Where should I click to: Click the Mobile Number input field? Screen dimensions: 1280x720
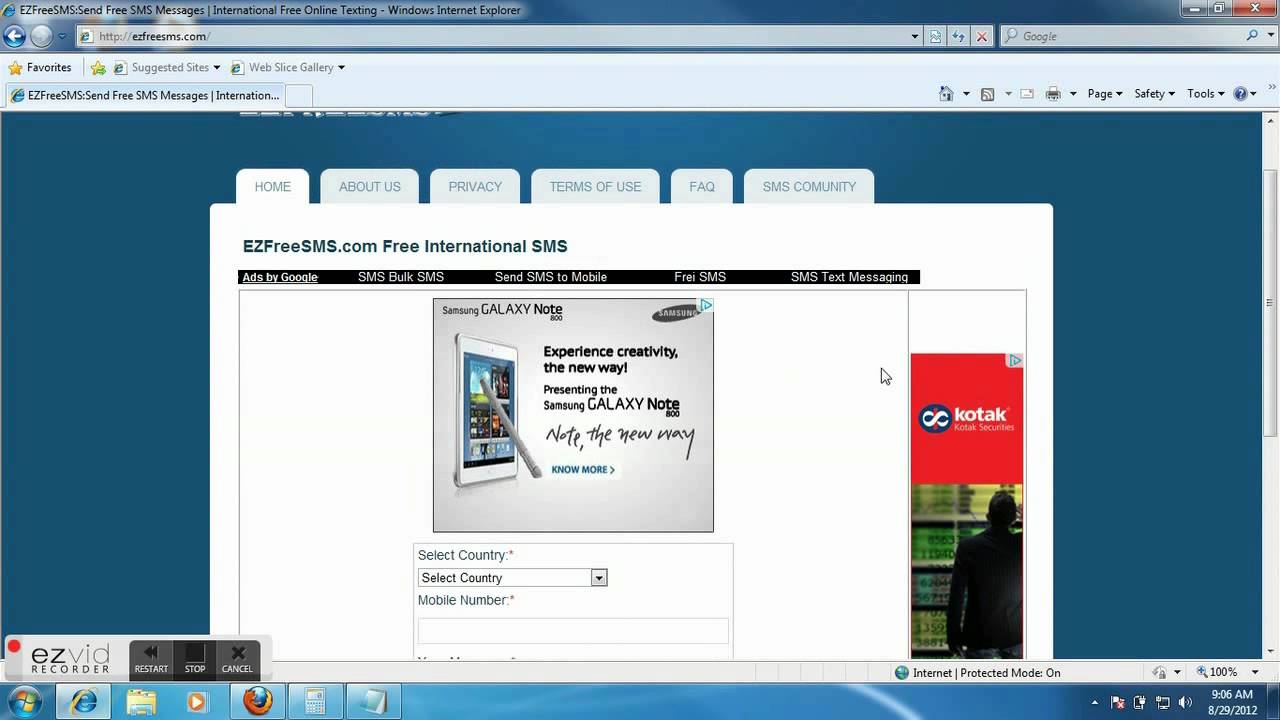[x=573, y=630]
